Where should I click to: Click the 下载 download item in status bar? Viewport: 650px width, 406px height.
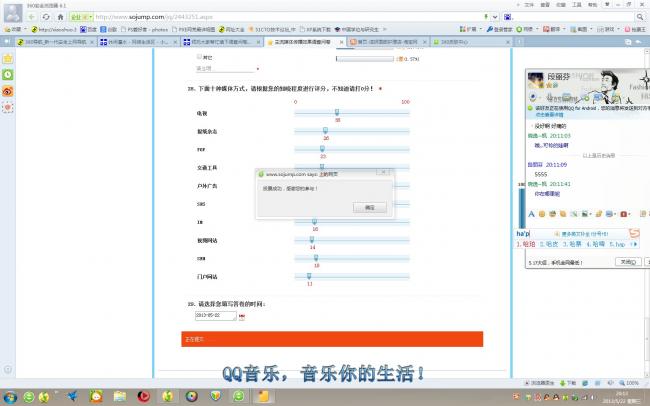568,383
